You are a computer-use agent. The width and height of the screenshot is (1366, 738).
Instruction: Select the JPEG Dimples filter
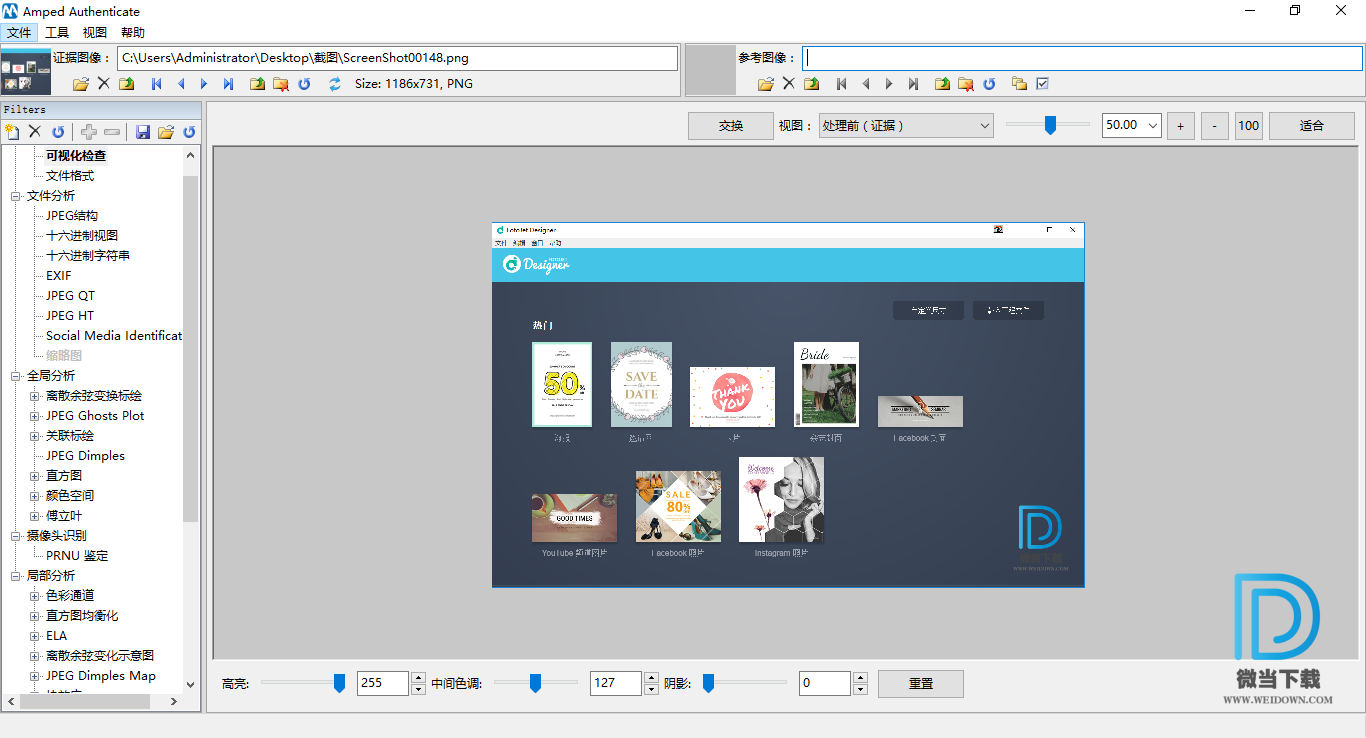point(85,456)
